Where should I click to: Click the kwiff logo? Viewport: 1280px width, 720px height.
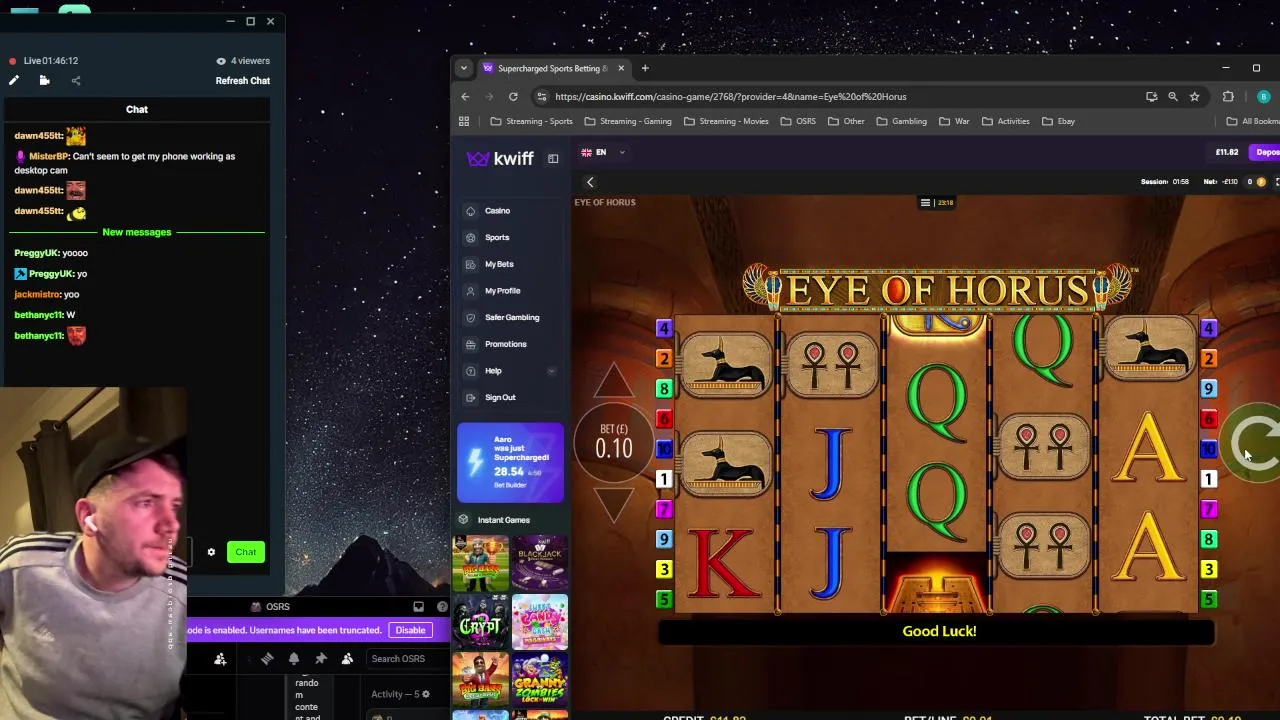(500, 159)
